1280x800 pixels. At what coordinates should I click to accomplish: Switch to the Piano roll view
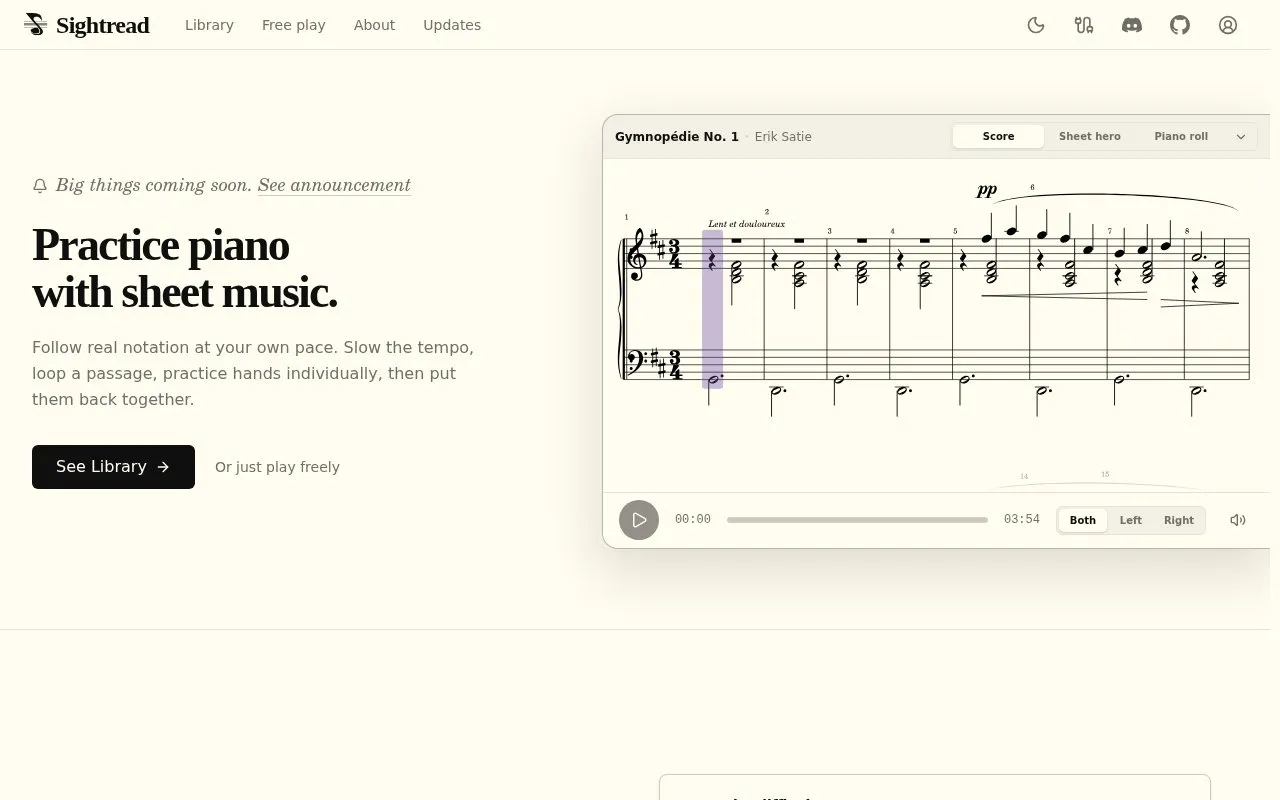(1181, 137)
